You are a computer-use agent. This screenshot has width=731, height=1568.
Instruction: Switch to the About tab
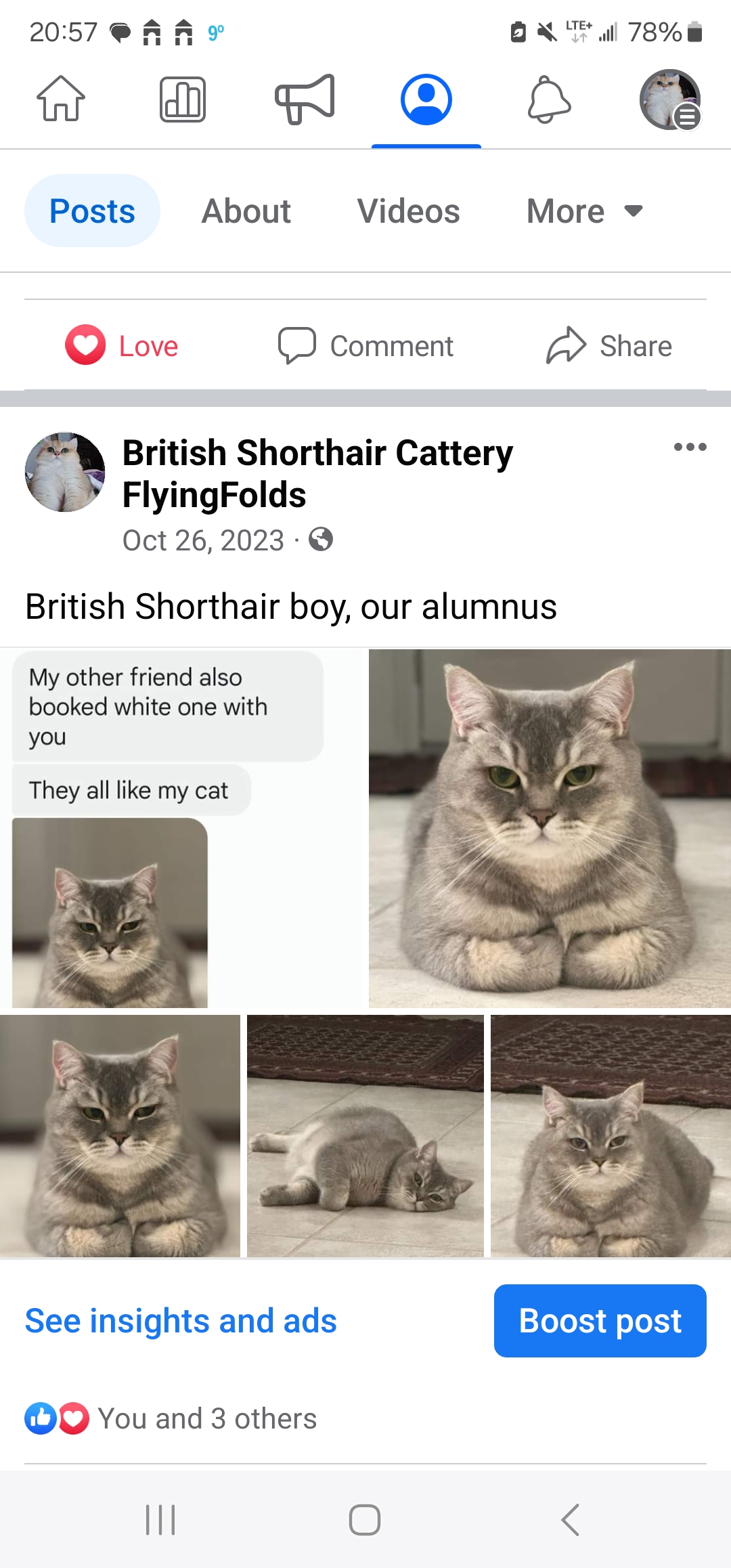(246, 211)
